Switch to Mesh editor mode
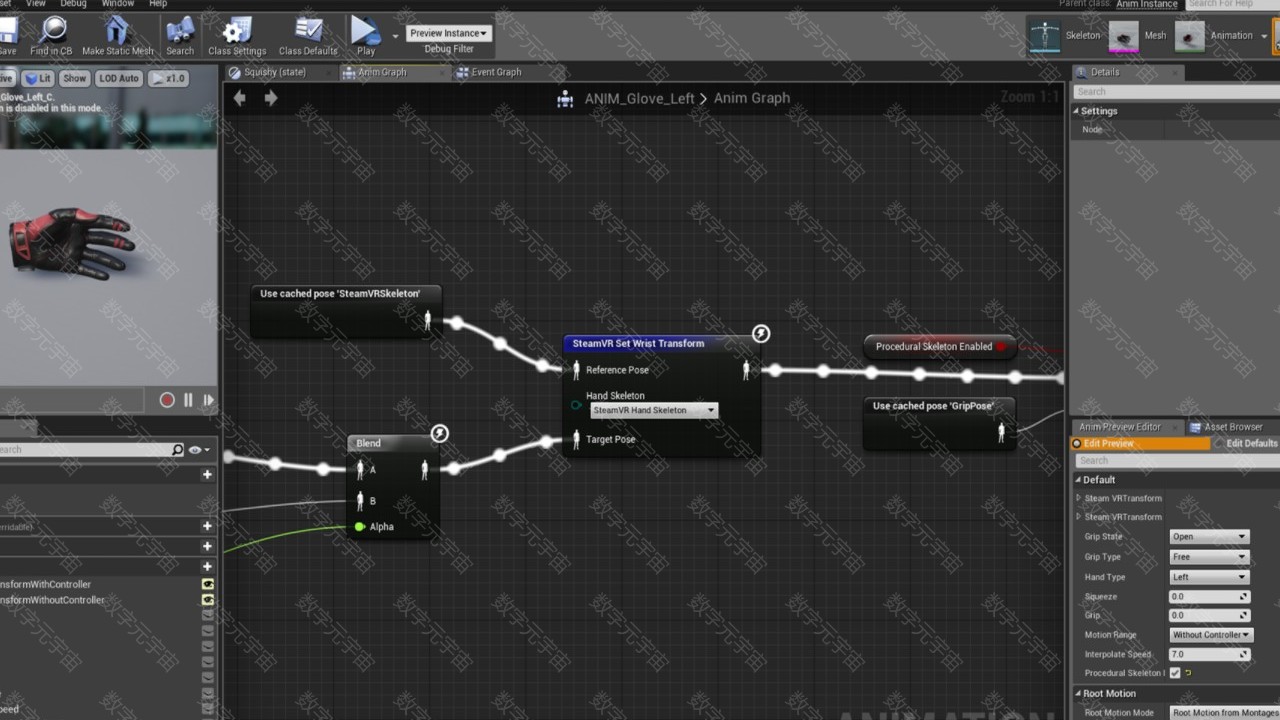This screenshot has width=1280, height=720. (x=1138, y=36)
